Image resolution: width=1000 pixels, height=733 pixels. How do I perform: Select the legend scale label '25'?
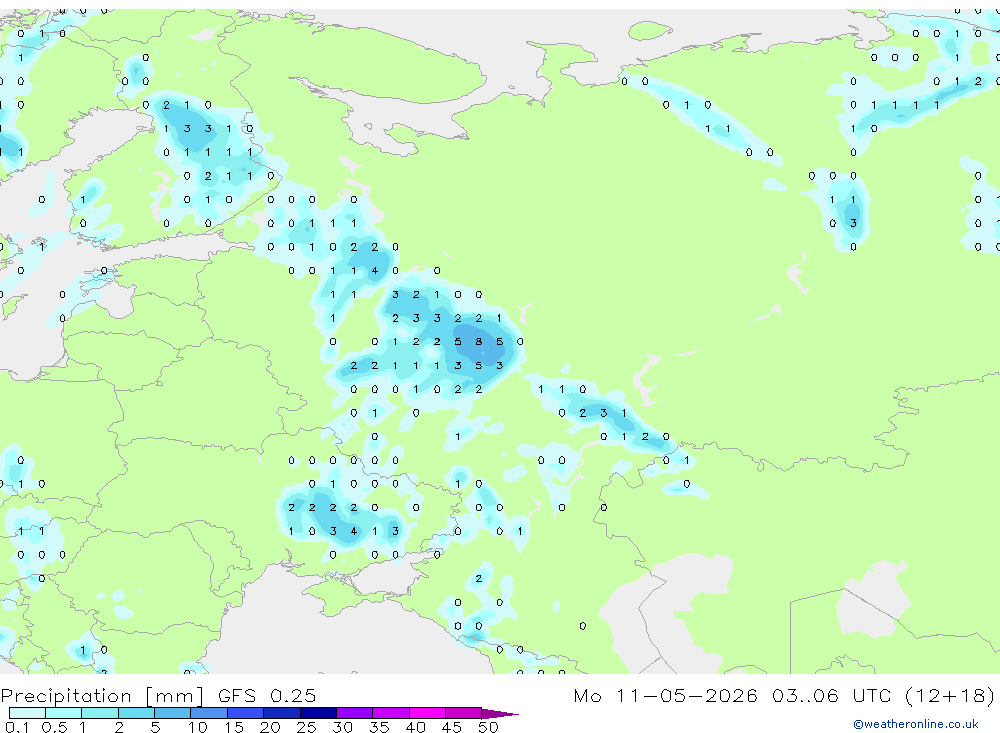[306, 727]
